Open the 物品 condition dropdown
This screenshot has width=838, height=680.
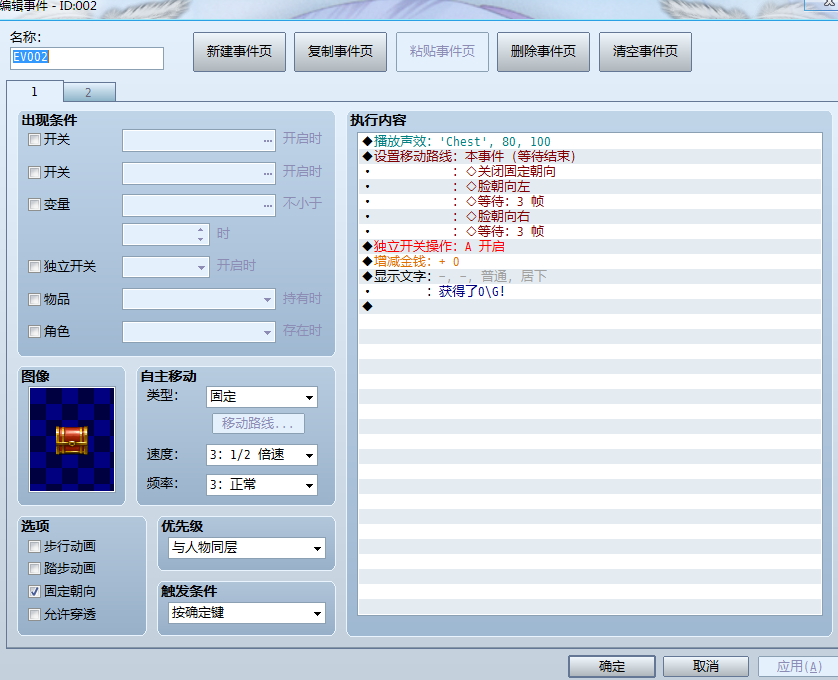[199, 299]
